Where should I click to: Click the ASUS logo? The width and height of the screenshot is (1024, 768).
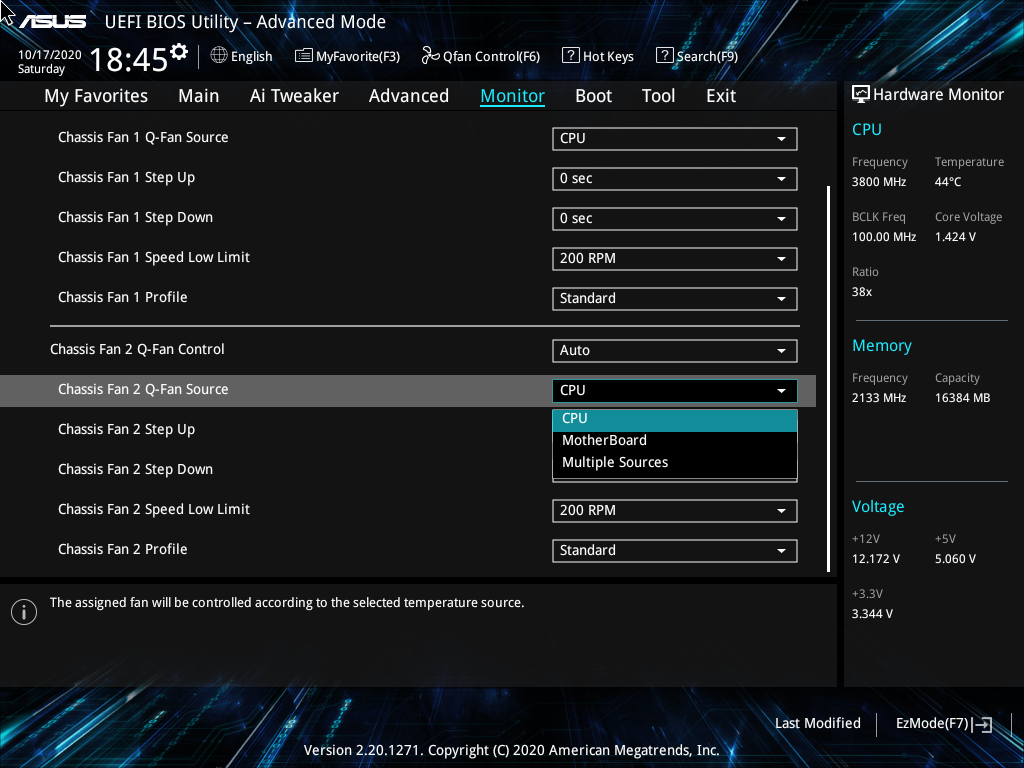[x=52, y=22]
